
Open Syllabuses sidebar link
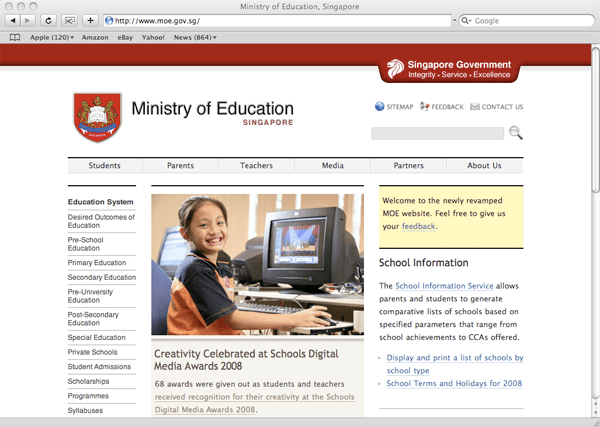[85, 411]
